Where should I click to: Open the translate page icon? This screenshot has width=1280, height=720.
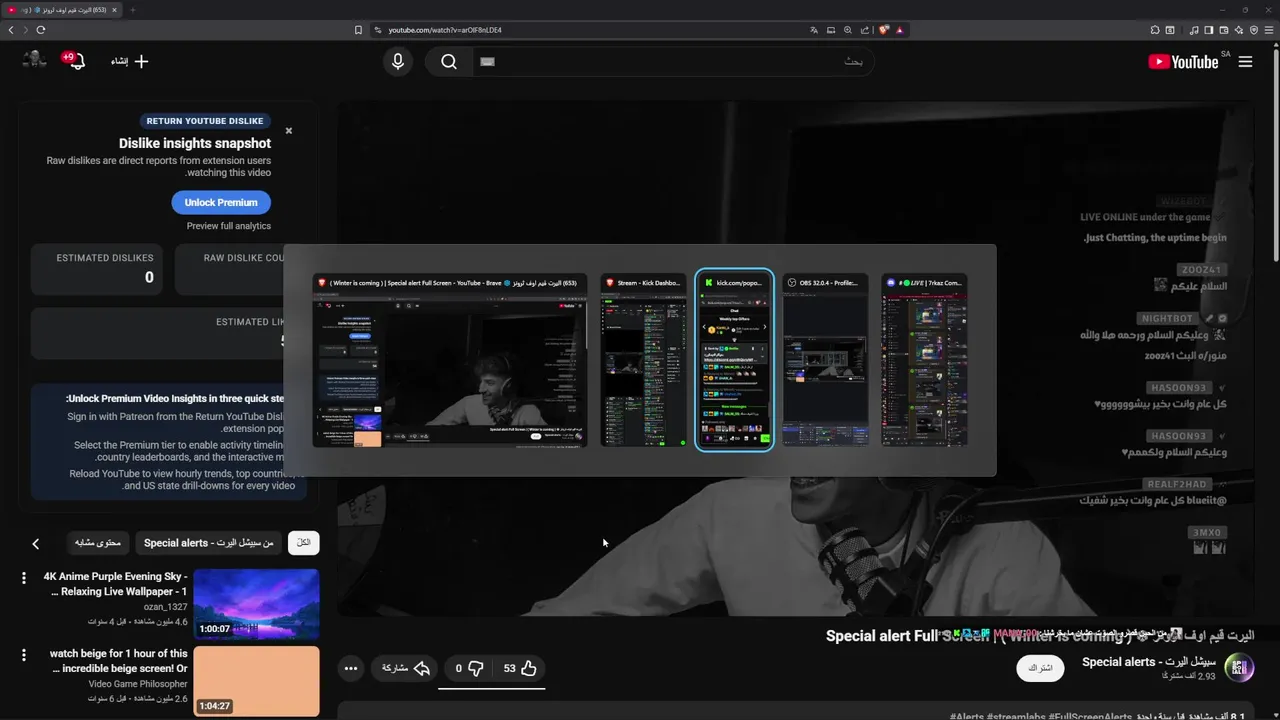pos(815,30)
